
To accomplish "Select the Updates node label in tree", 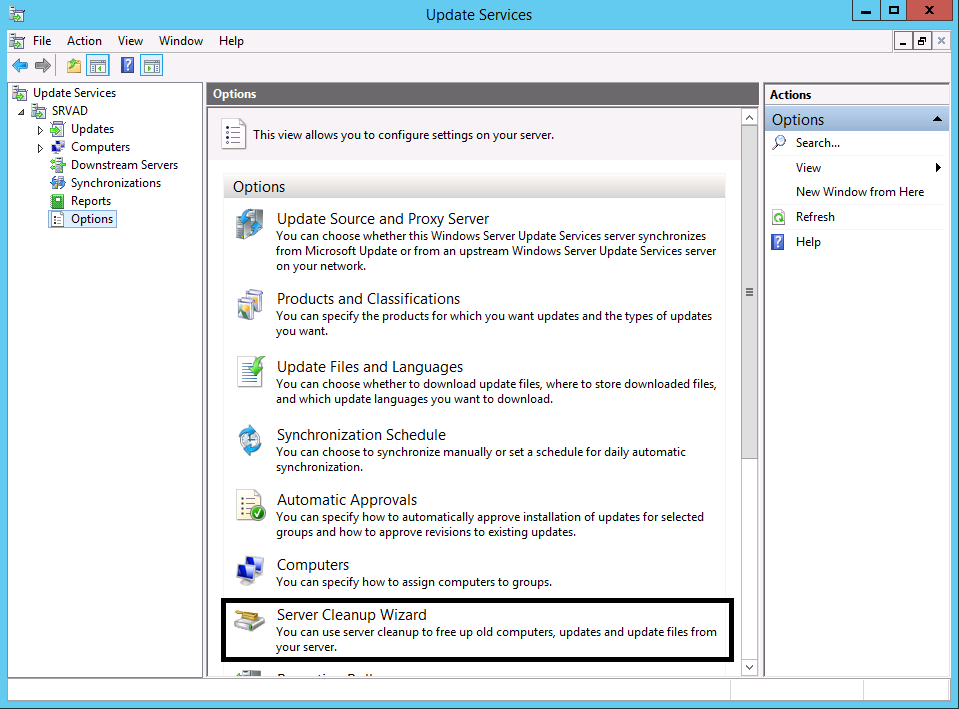I will 92,129.
